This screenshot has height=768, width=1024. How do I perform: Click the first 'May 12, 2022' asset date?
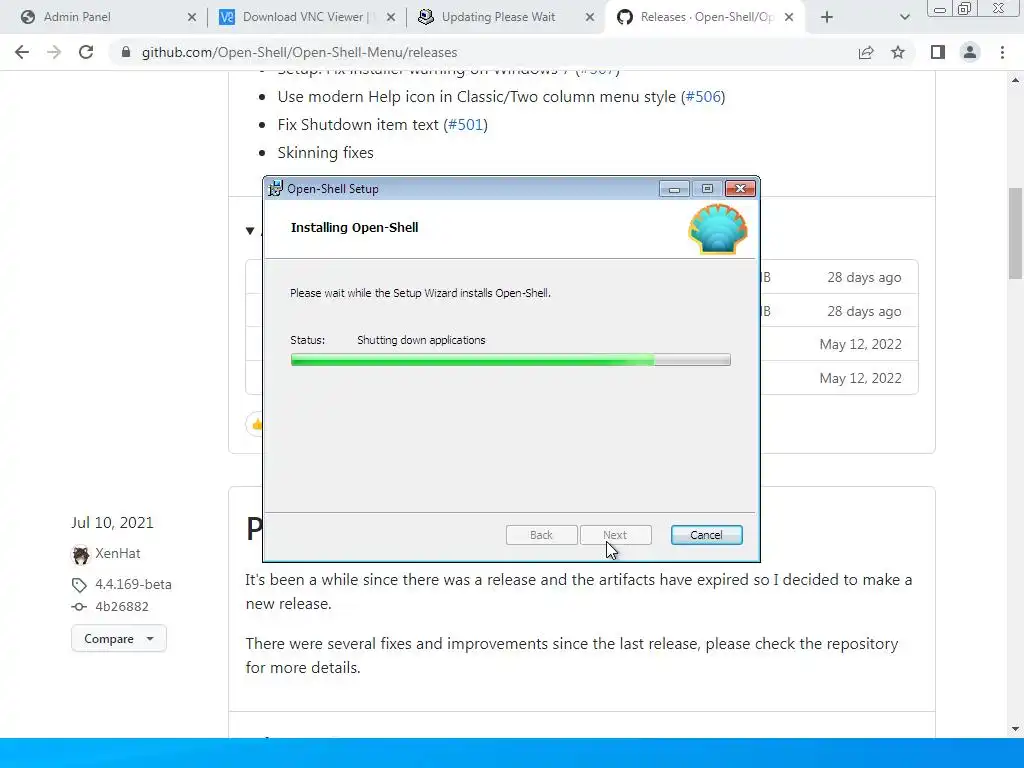click(861, 345)
